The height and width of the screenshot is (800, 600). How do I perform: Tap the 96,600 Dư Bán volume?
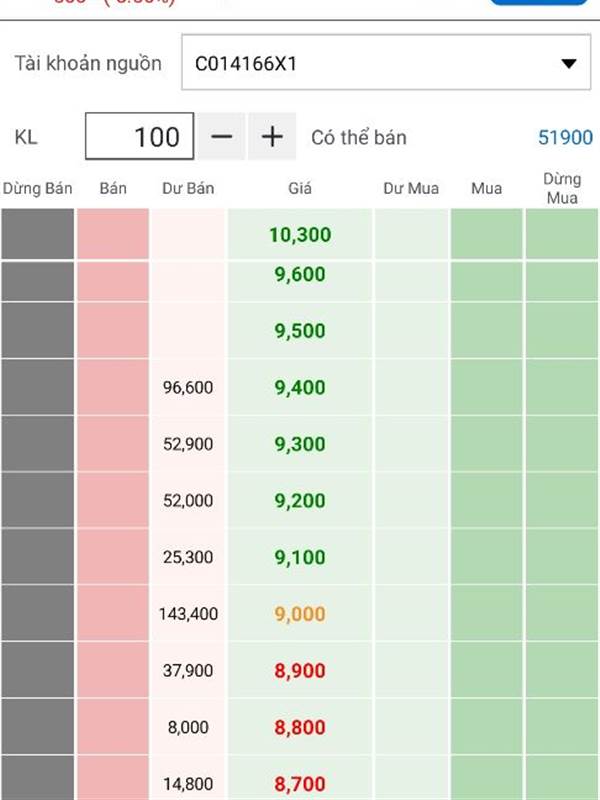pyautogui.click(x=188, y=387)
